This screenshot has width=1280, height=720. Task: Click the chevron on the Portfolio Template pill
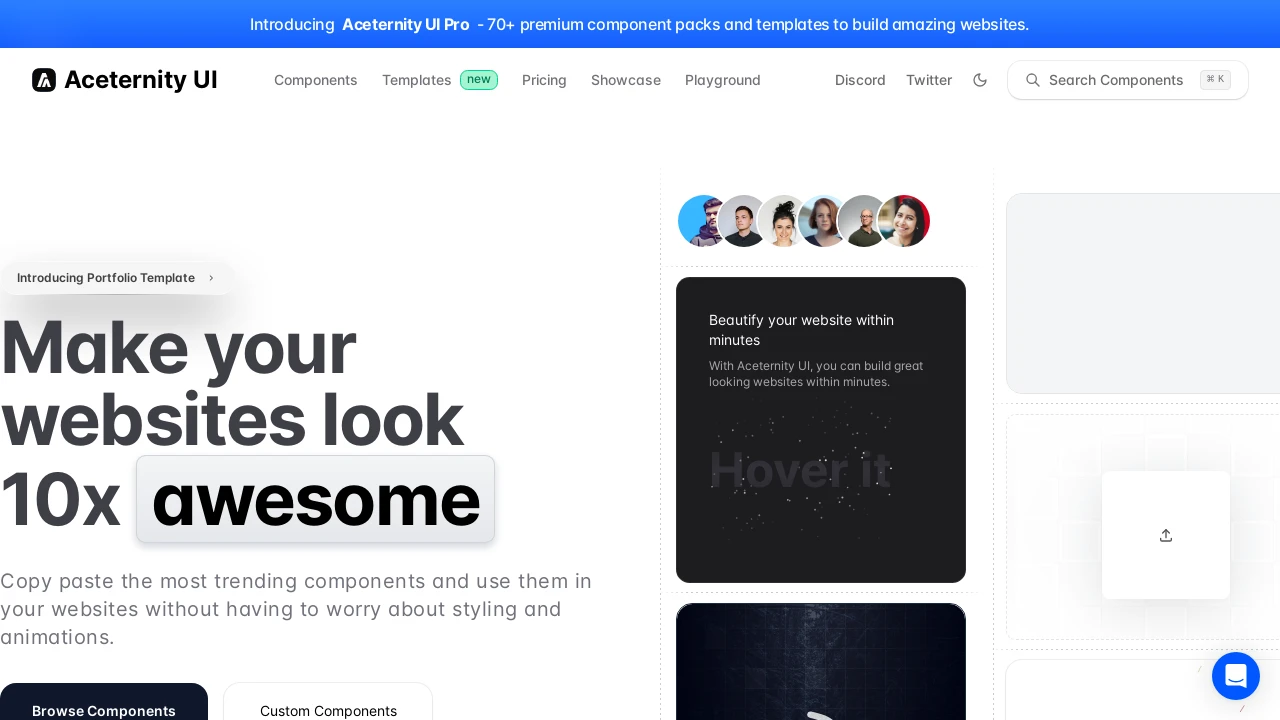pyautogui.click(x=211, y=278)
